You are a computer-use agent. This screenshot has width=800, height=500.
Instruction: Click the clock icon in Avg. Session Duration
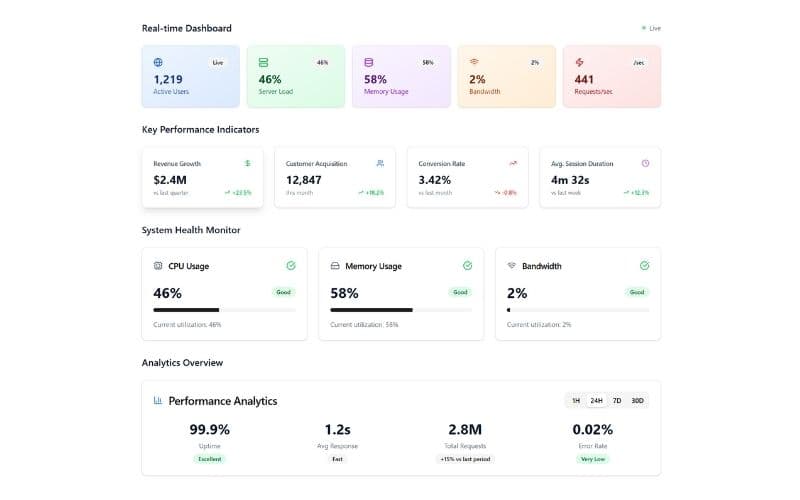[645, 163]
